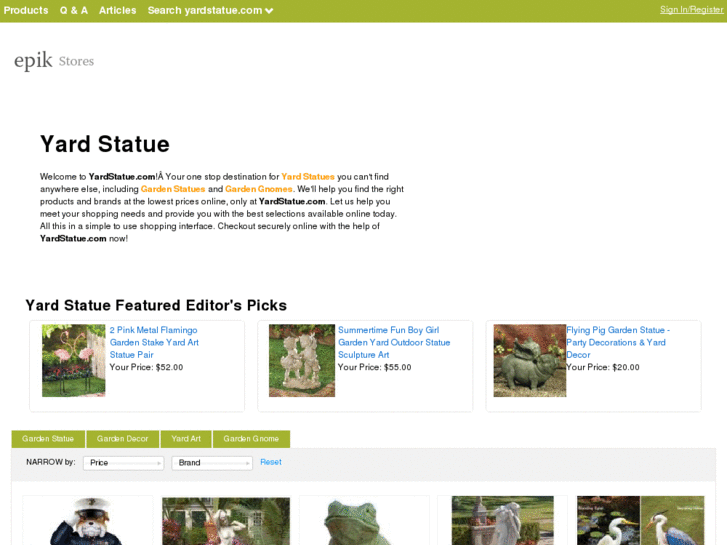The height and width of the screenshot is (545, 727).
Task: Click the epik Stores logo
Action: (54, 61)
